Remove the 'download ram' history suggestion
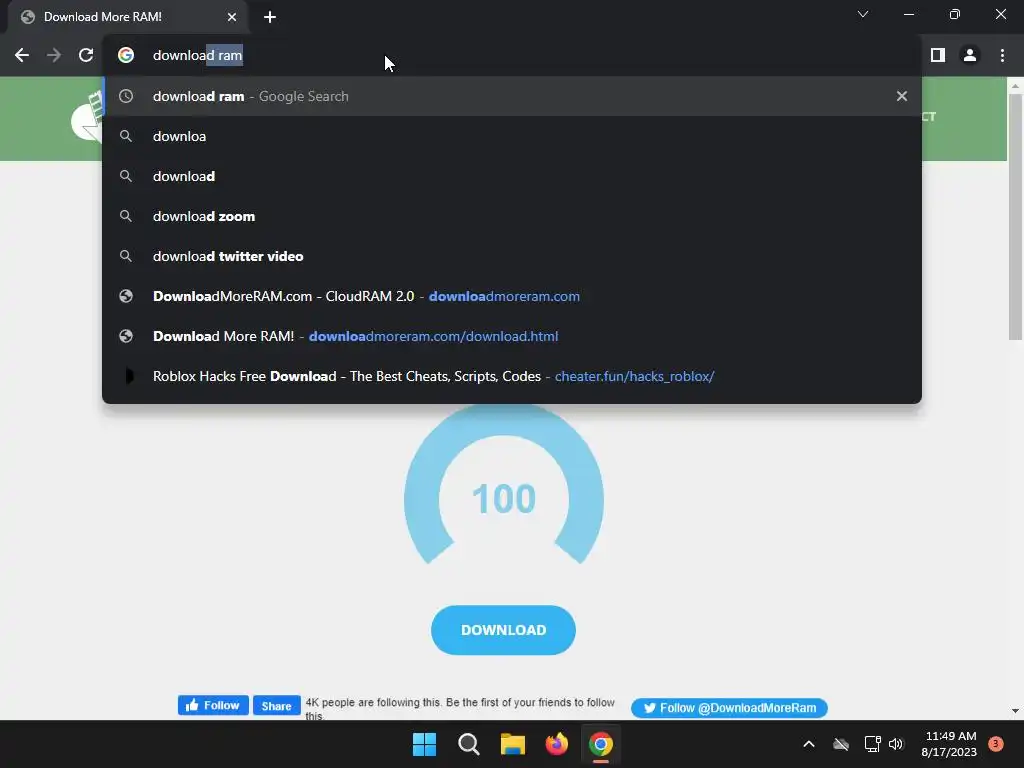Image resolution: width=1024 pixels, height=768 pixels. pos(902,96)
